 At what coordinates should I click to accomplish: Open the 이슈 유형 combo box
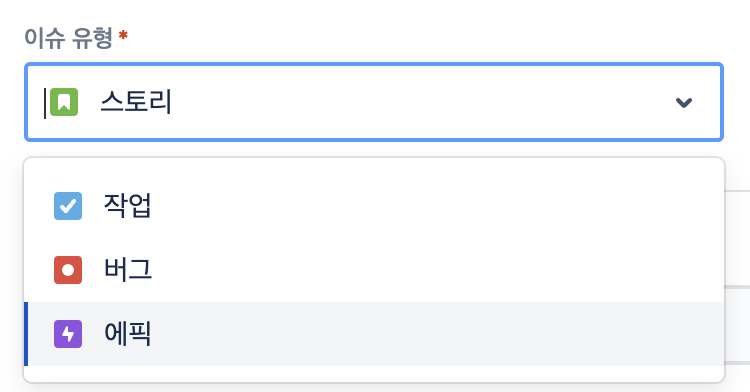(374, 102)
